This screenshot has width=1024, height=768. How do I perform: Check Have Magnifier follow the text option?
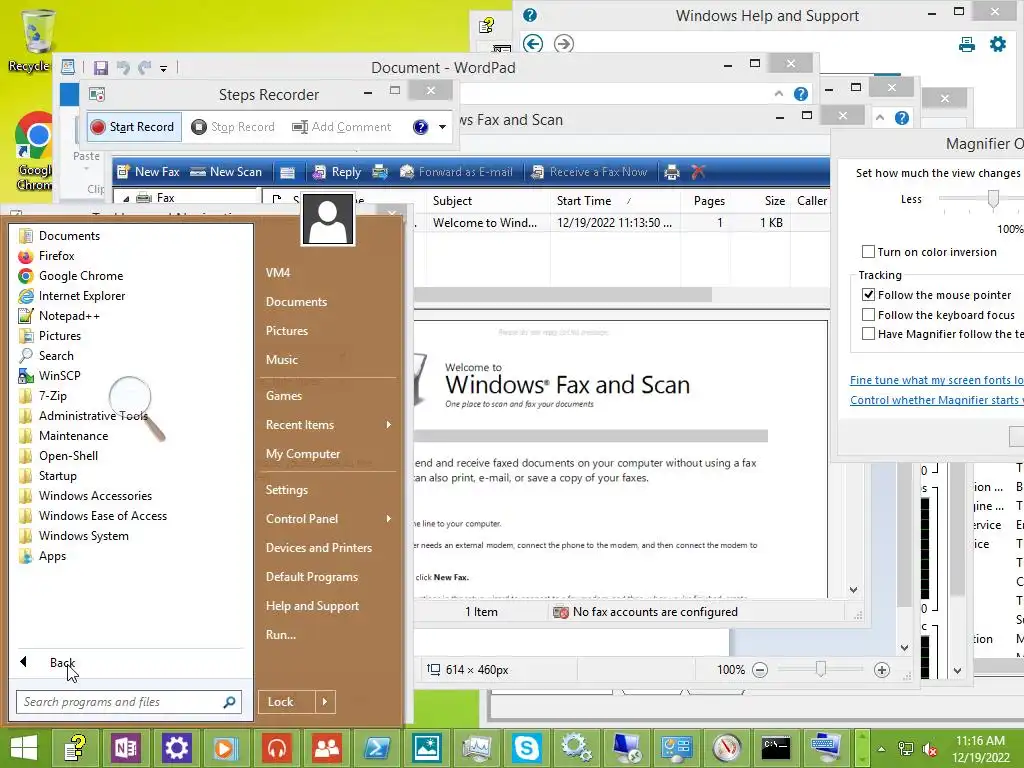868,334
